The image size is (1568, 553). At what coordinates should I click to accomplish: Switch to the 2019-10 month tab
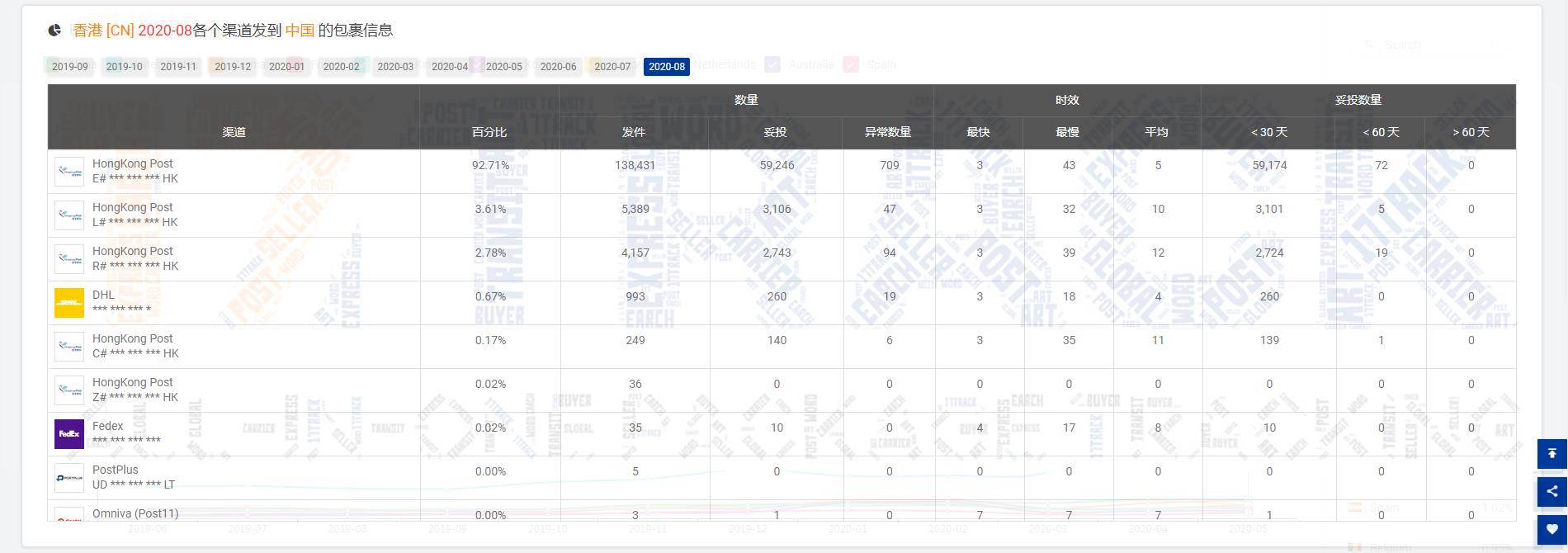(x=125, y=67)
